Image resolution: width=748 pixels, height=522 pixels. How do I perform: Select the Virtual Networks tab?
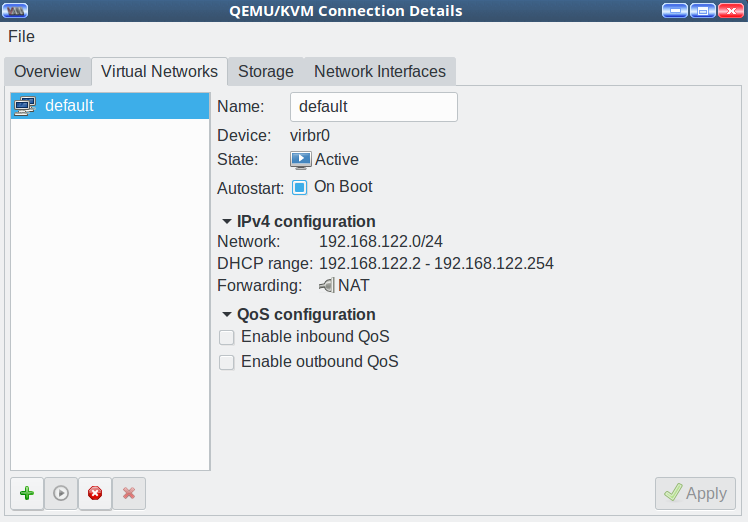click(159, 72)
